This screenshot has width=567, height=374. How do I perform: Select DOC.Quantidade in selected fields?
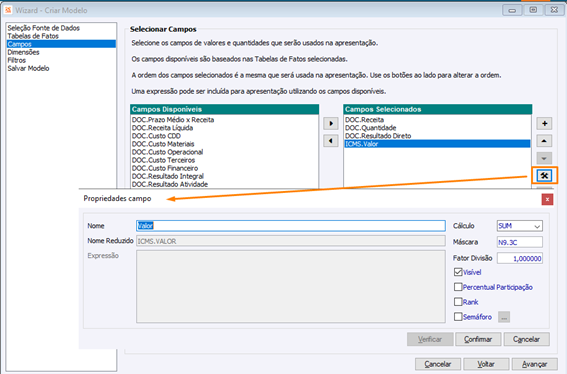[371, 128]
